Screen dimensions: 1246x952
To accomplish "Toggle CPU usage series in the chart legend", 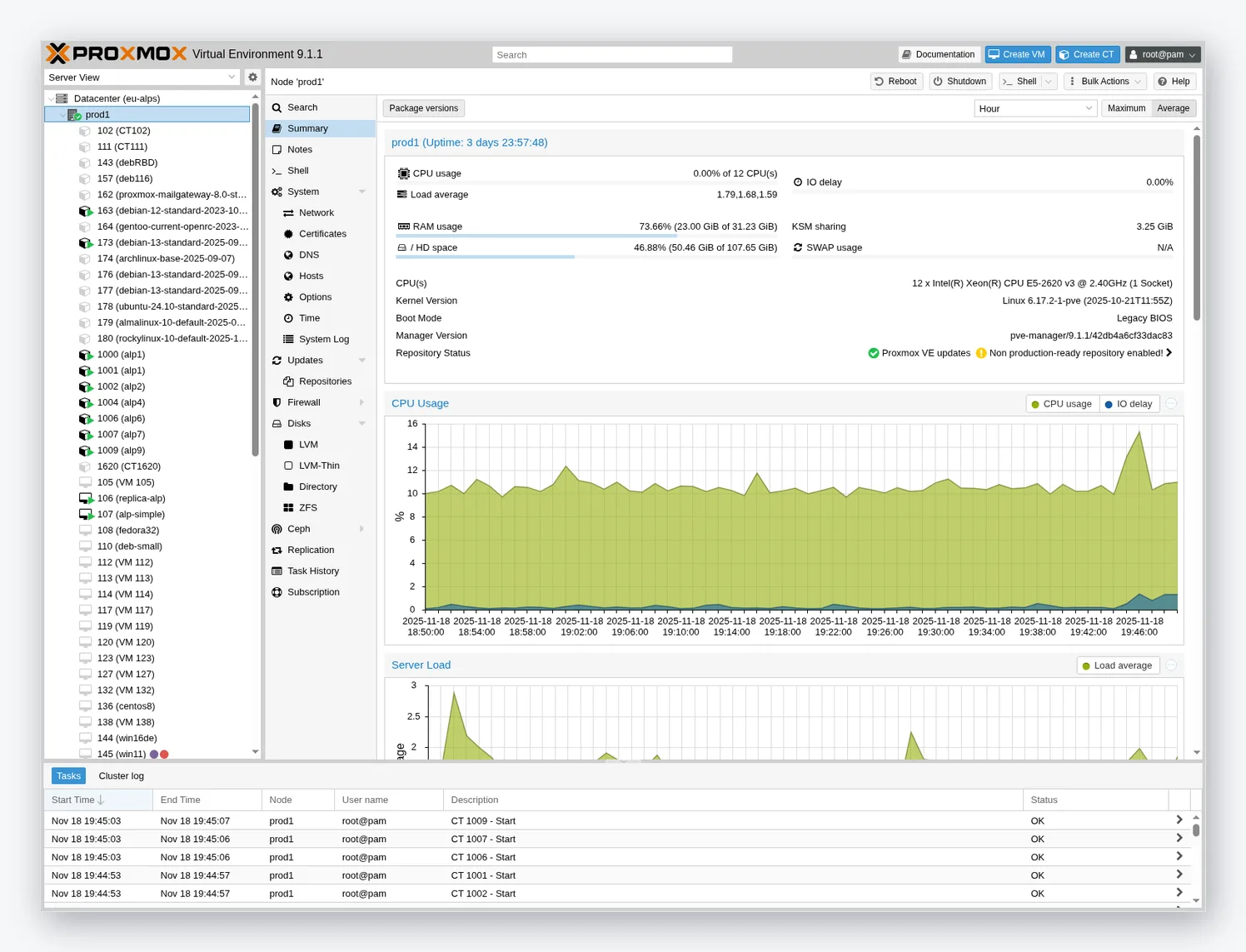I will coord(1062,404).
